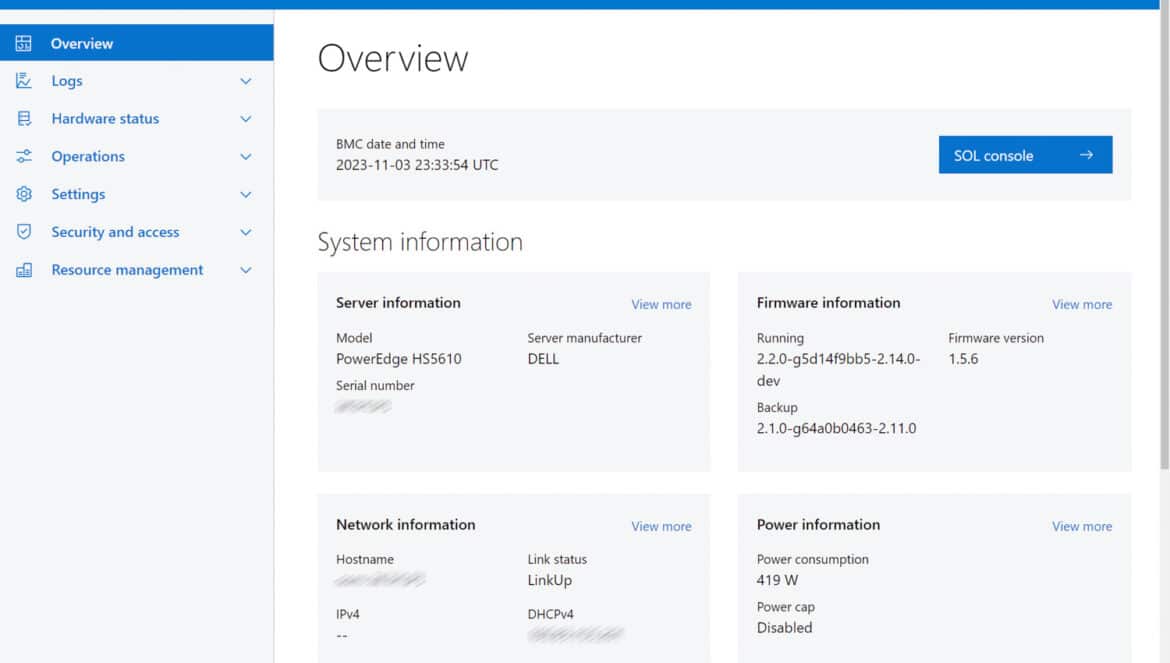This screenshot has height=663, width=1170.
Task: Expand the Settings chevron
Action: (x=245, y=195)
